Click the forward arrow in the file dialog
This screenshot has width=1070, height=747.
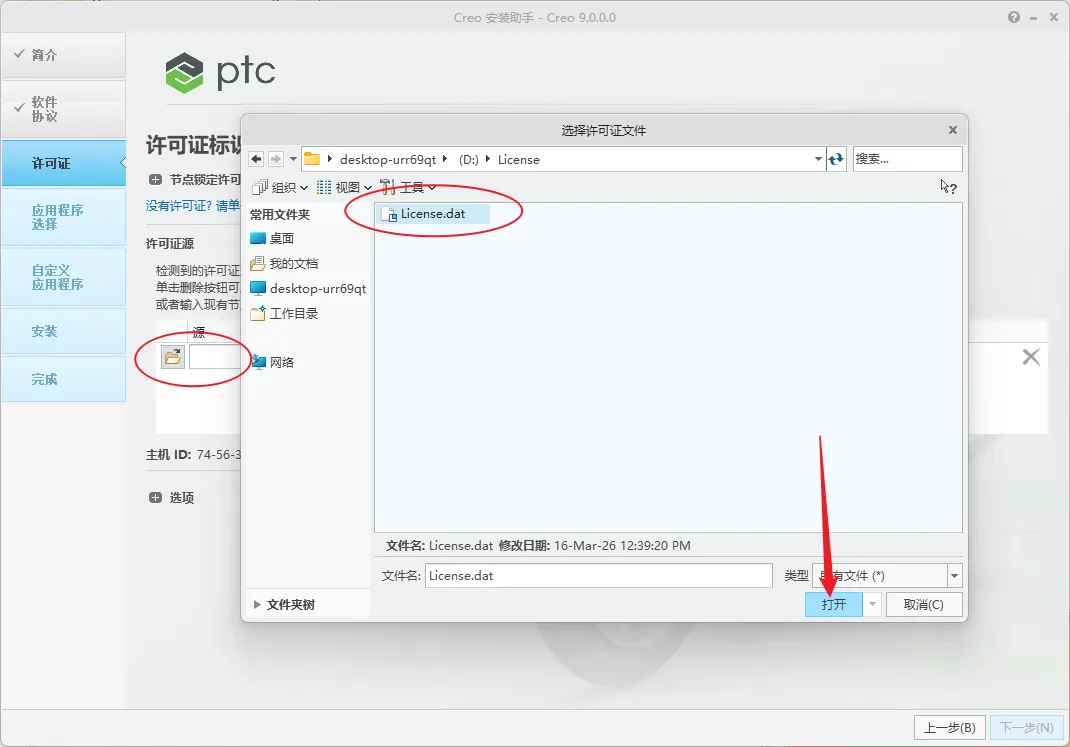276,159
